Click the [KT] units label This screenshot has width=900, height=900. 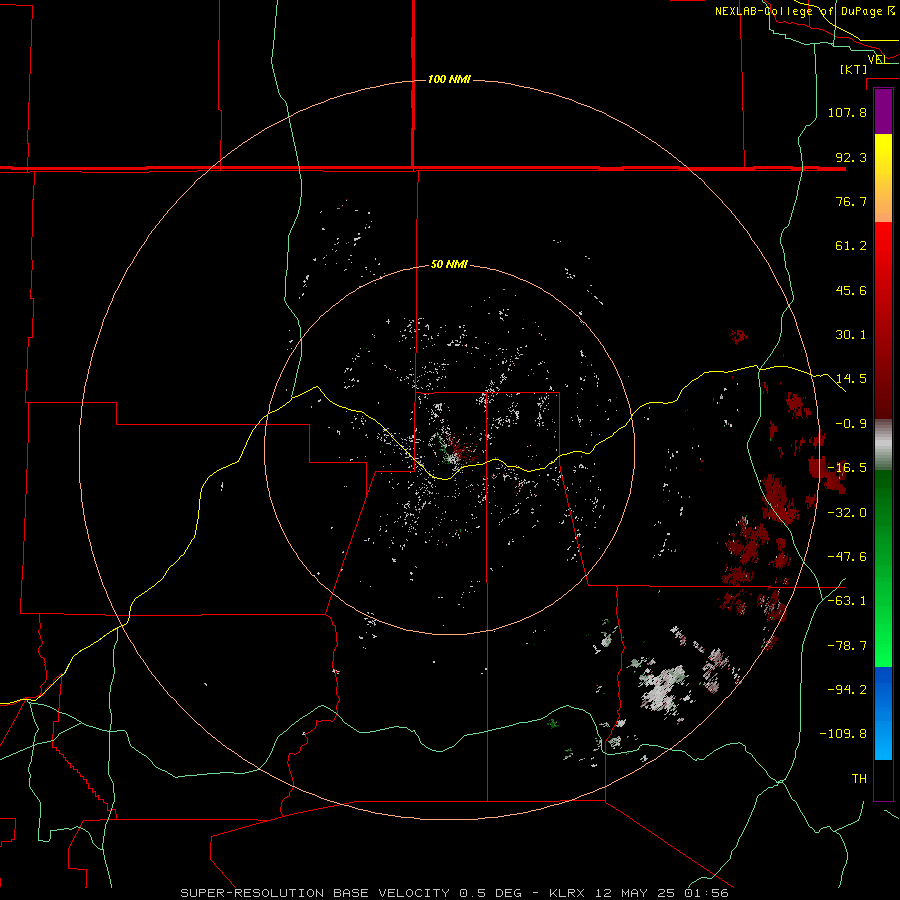pos(853,69)
